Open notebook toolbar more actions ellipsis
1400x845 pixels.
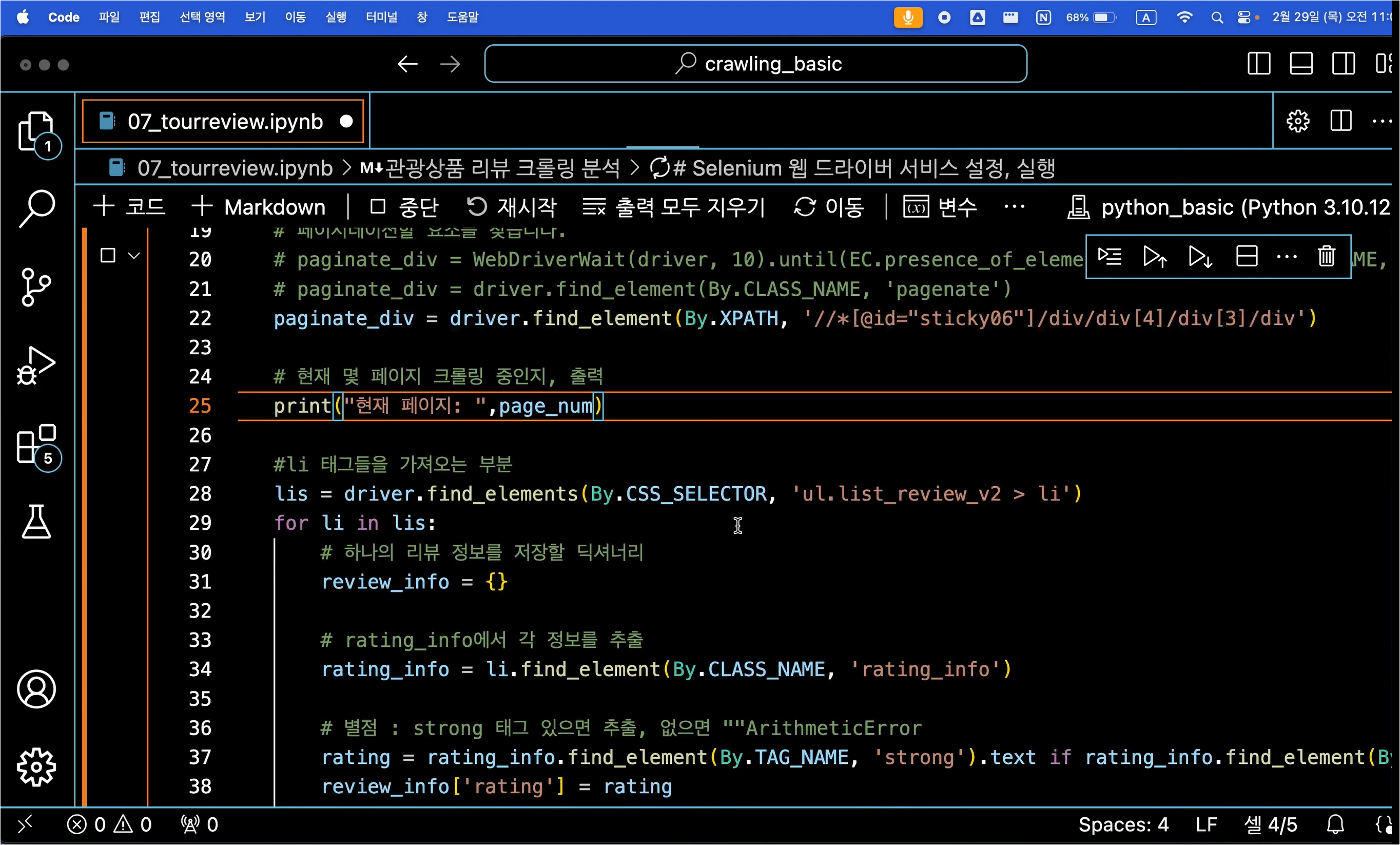tap(1014, 207)
